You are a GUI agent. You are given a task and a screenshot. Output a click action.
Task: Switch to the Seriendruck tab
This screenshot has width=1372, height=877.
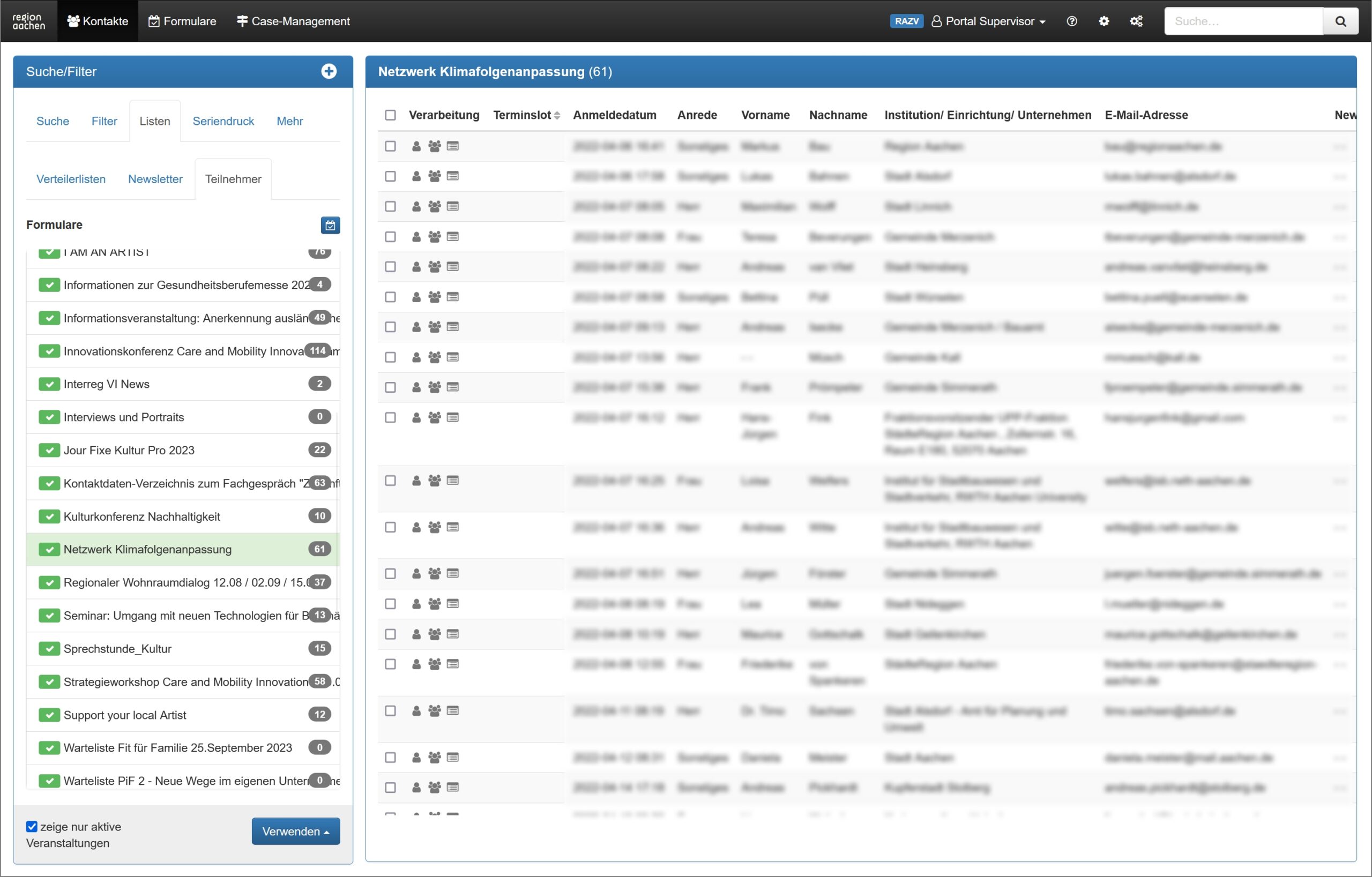click(223, 121)
